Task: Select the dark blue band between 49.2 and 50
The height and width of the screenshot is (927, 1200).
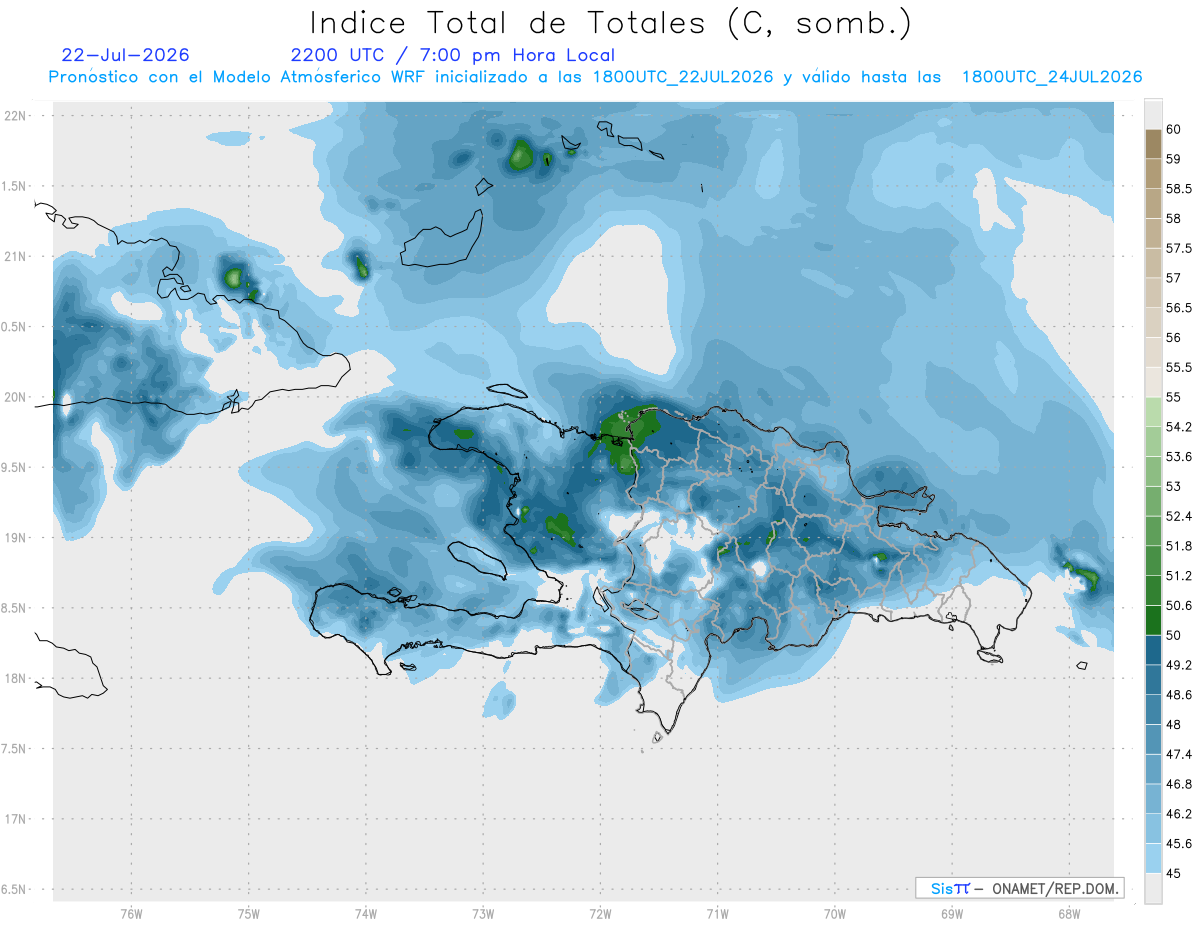Action: 1153,650
